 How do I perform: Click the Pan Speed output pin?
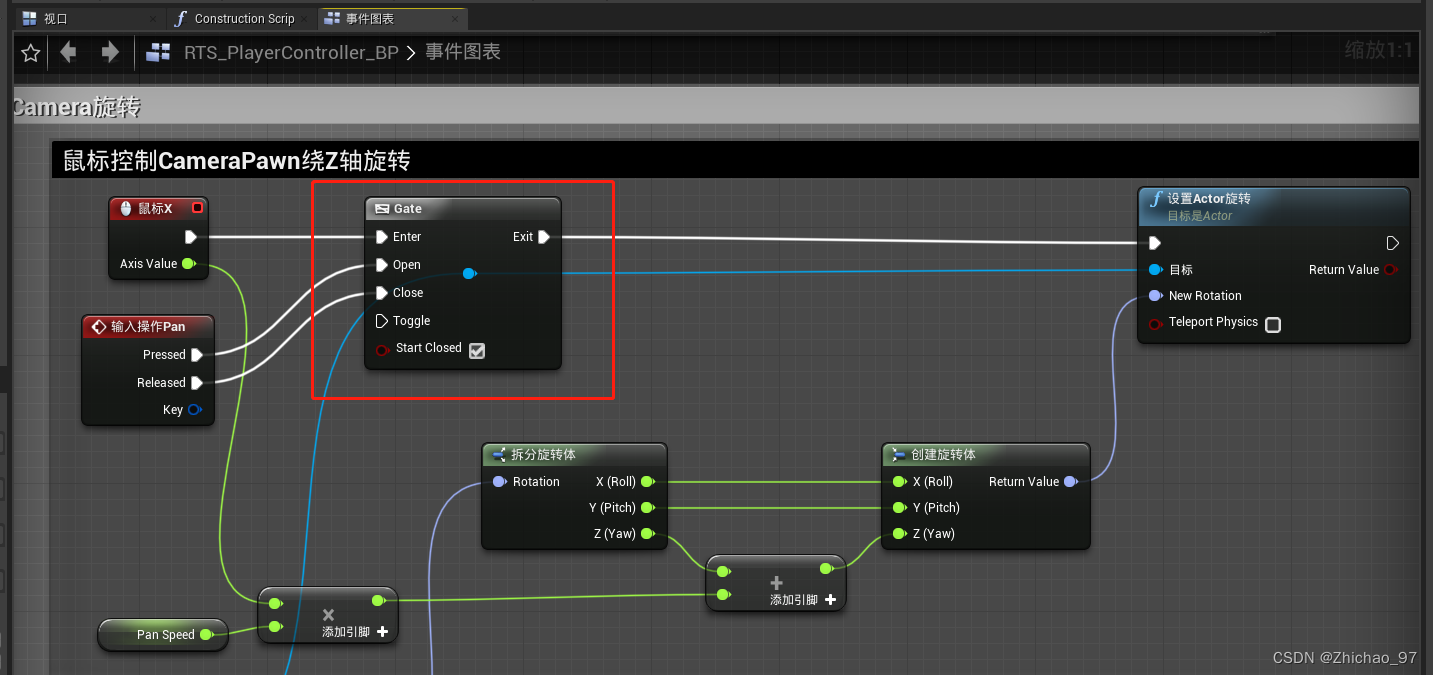(x=206, y=635)
